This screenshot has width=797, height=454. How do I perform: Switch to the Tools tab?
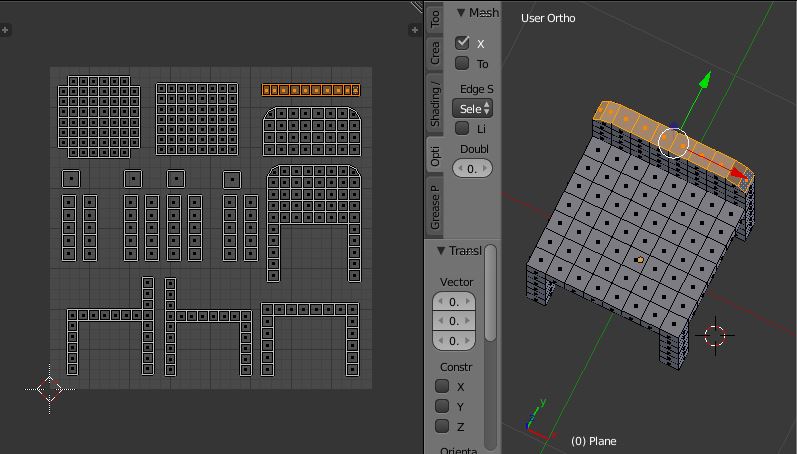click(435, 19)
